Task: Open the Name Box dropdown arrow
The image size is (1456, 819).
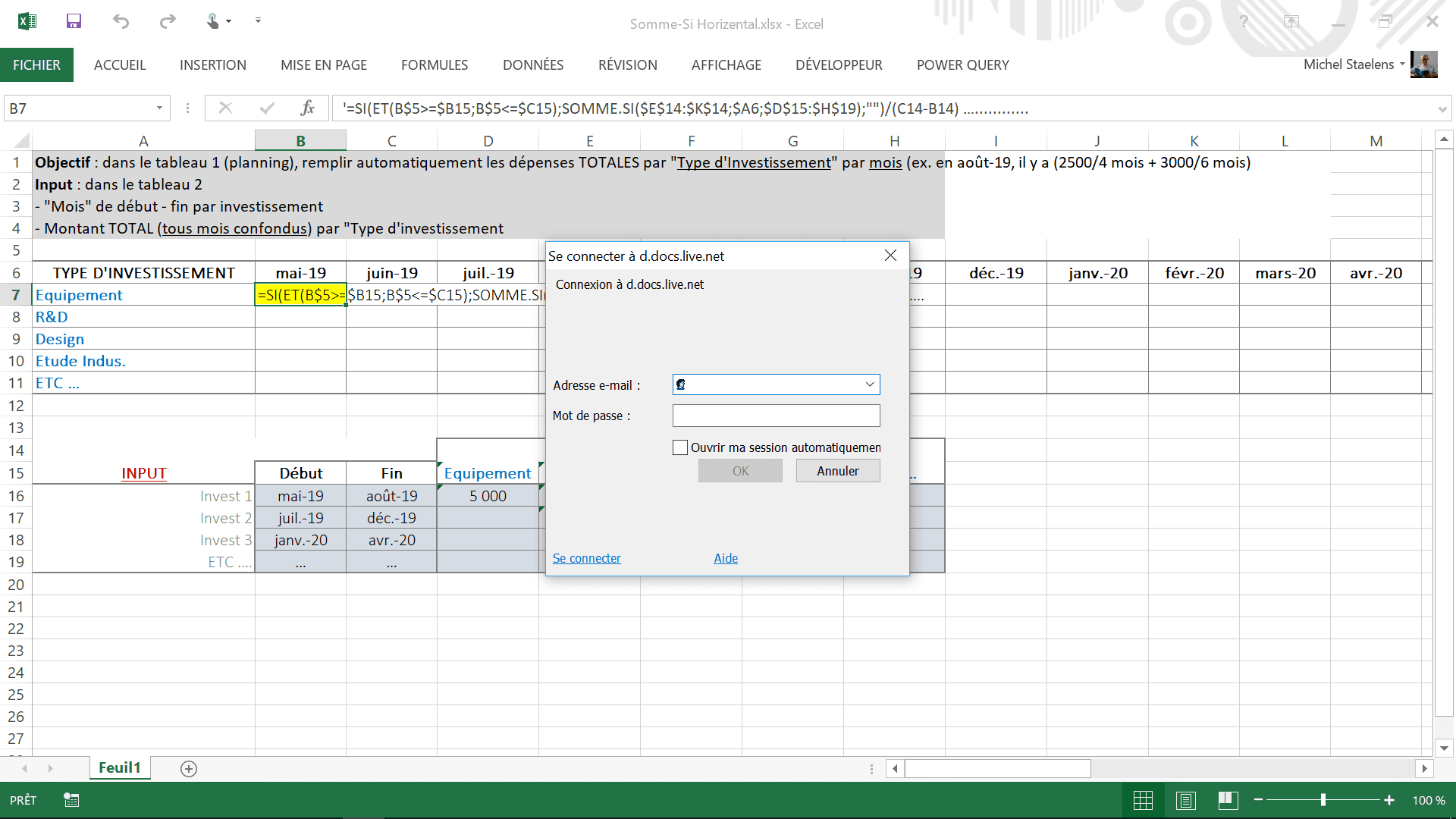Action: [x=159, y=108]
